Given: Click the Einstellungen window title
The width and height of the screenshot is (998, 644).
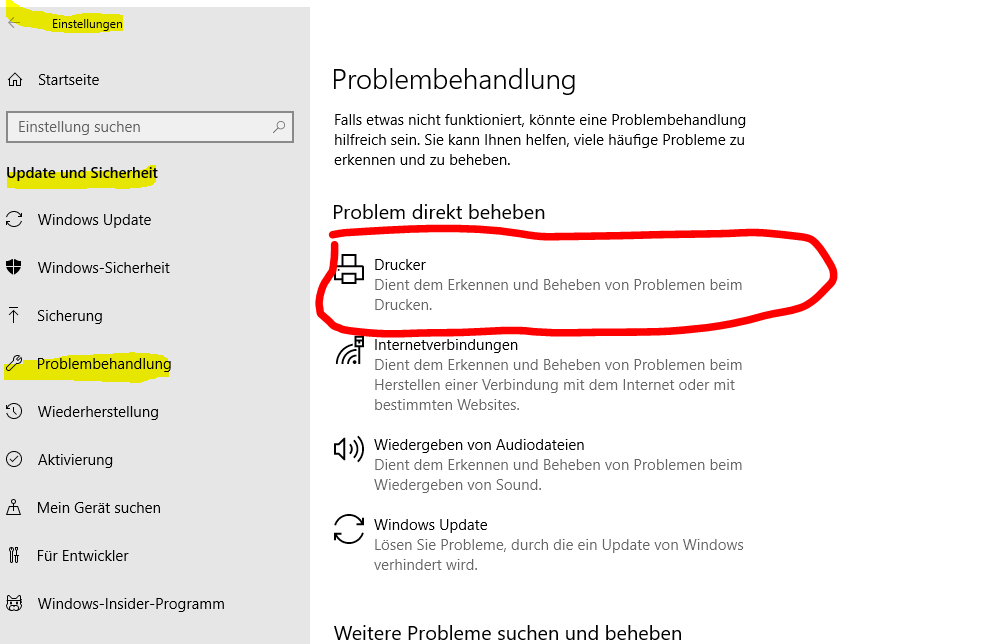Looking at the screenshot, I should click(x=87, y=24).
